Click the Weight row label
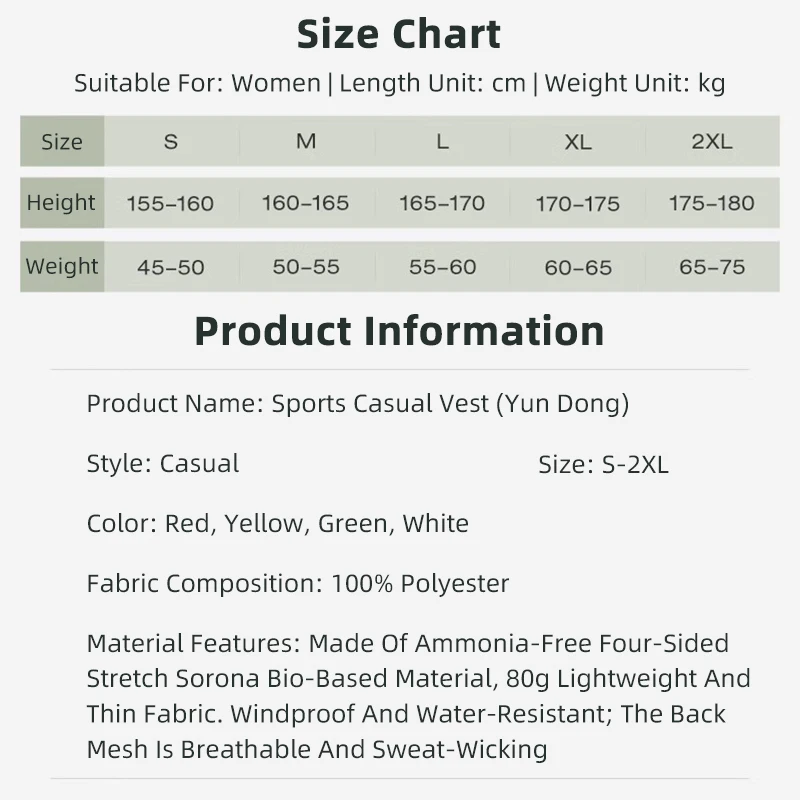Image resolution: width=800 pixels, height=800 pixels. 62,266
